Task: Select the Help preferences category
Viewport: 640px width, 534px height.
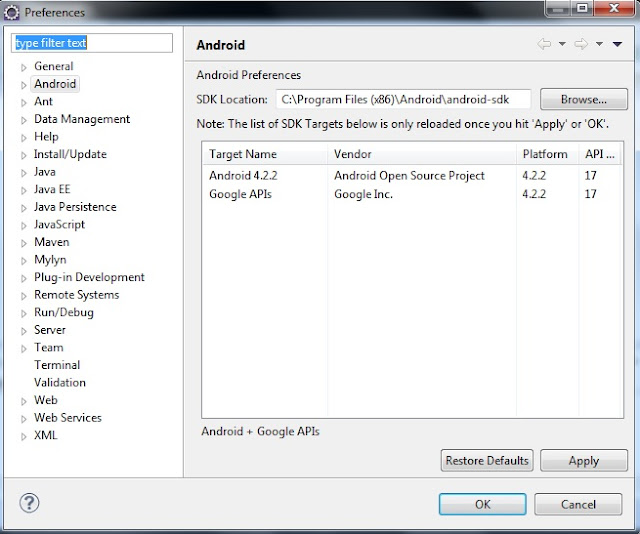Action: tap(46, 136)
